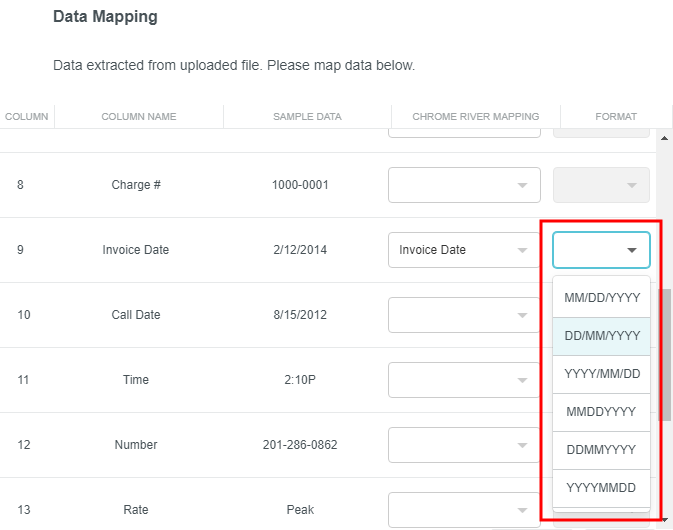Image resolution: width=673 pixels, height=530 pixels.
Task: Select YYYYMMDD format option
Action: (601, 488)
